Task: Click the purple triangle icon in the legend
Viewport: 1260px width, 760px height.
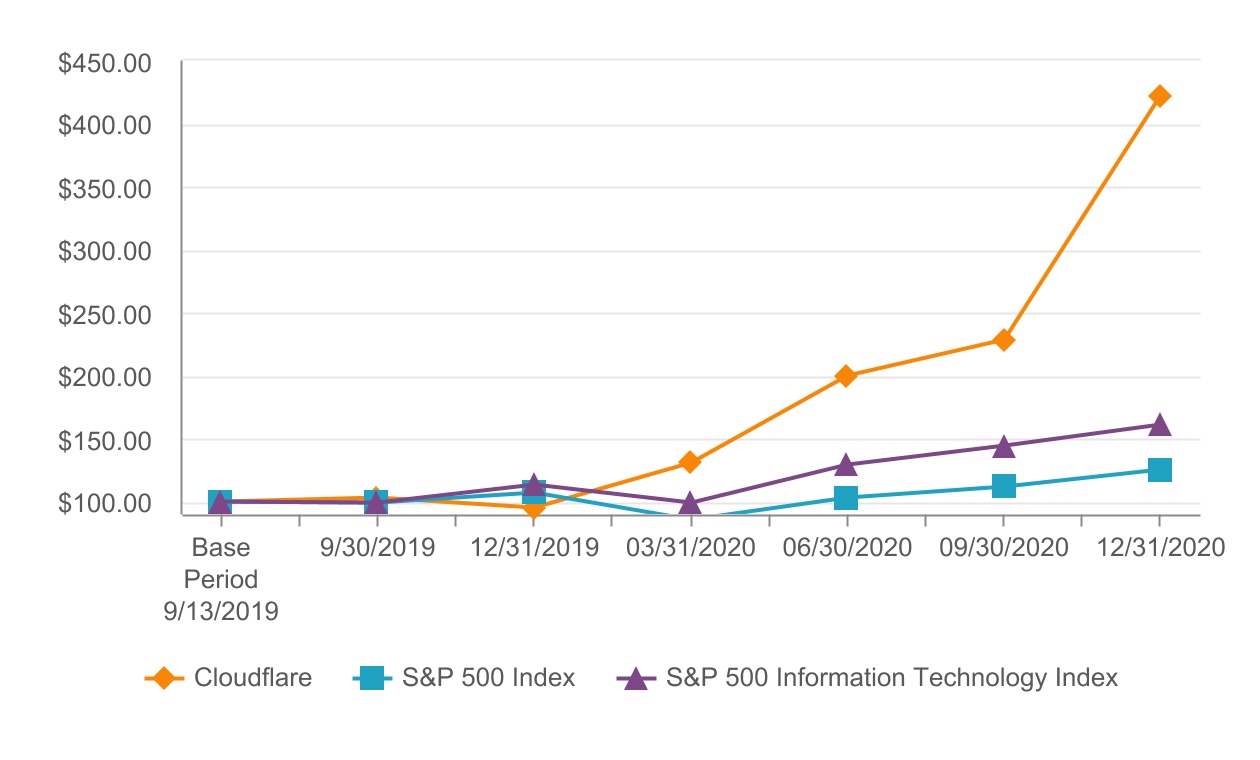Action: pyautogui.click(x=633, y=678)
